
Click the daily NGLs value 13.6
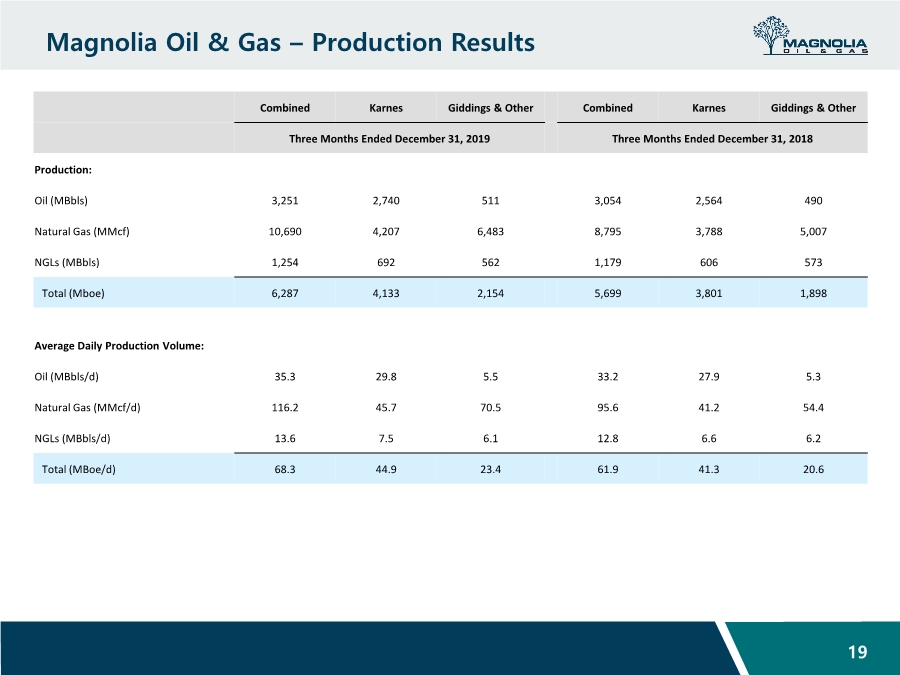pos(285,439)
